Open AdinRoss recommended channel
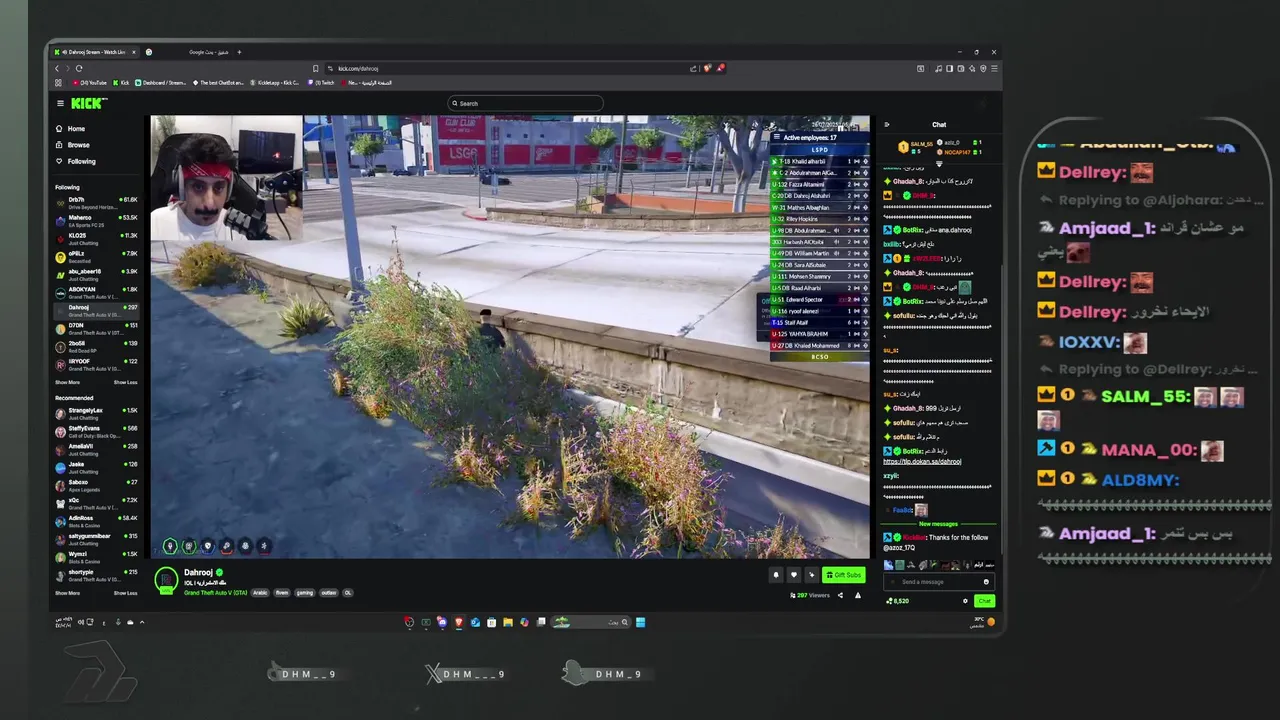Screen dimensions: 1280x720 tap(96, 520)
